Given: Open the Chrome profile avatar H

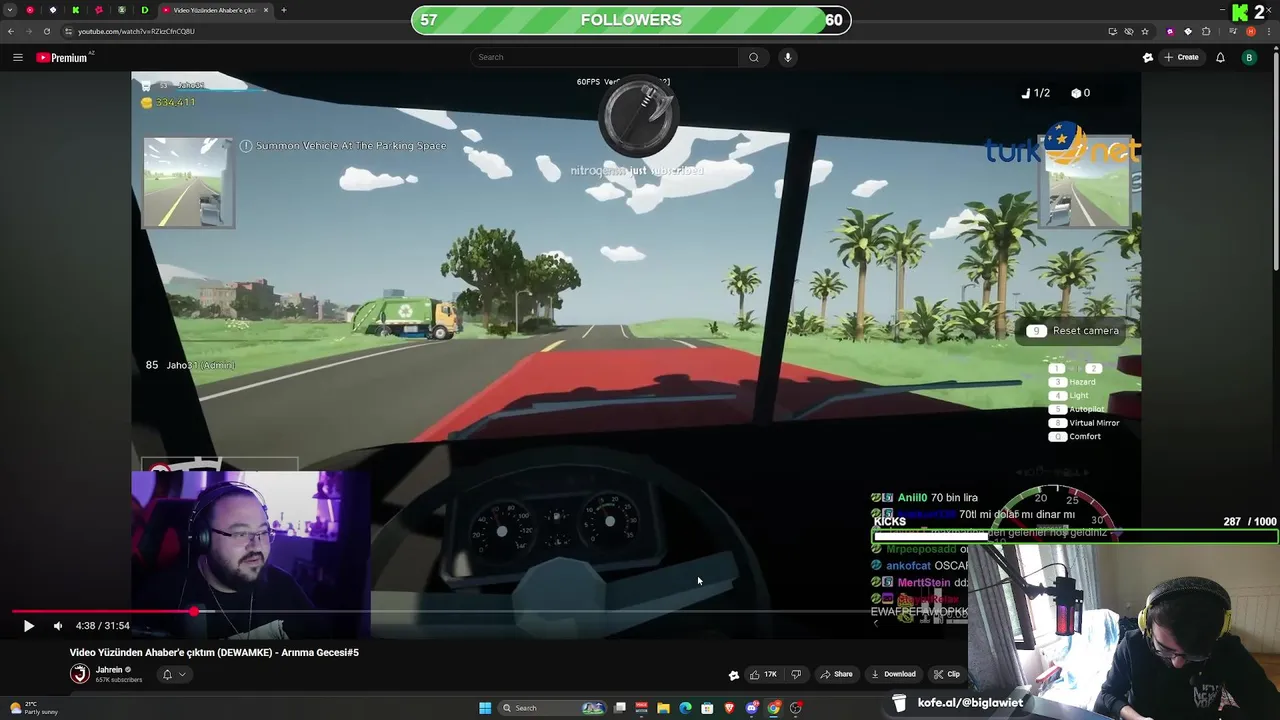Looking at the screenshot, I should tap(1251, 31).
